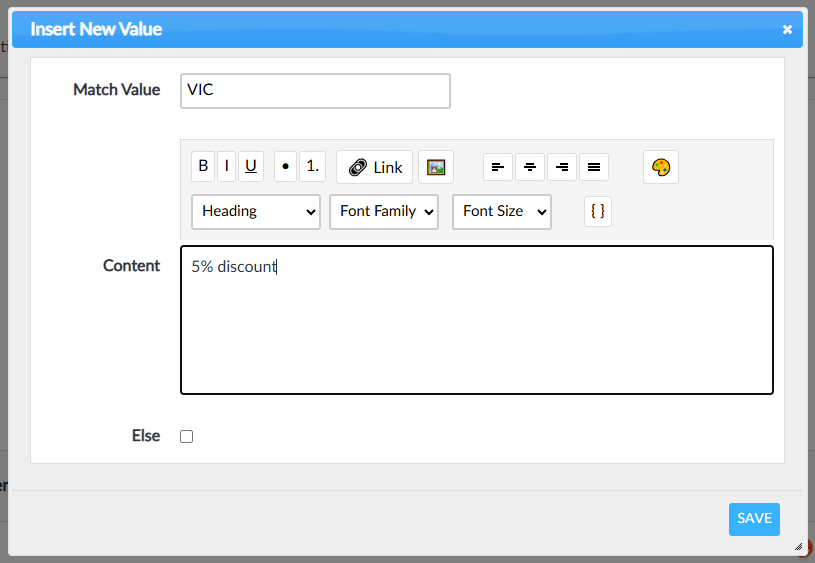Viewport: 815px width, 563px height.
Task: Enable the Else checkbox
Action: coord(186,436)
